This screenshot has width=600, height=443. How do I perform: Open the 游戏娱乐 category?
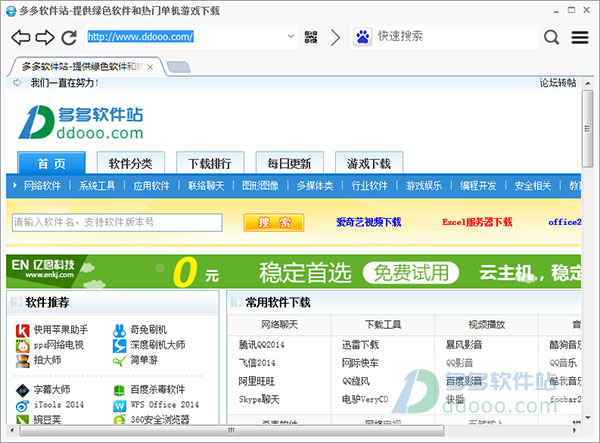[x=424, y=186]
